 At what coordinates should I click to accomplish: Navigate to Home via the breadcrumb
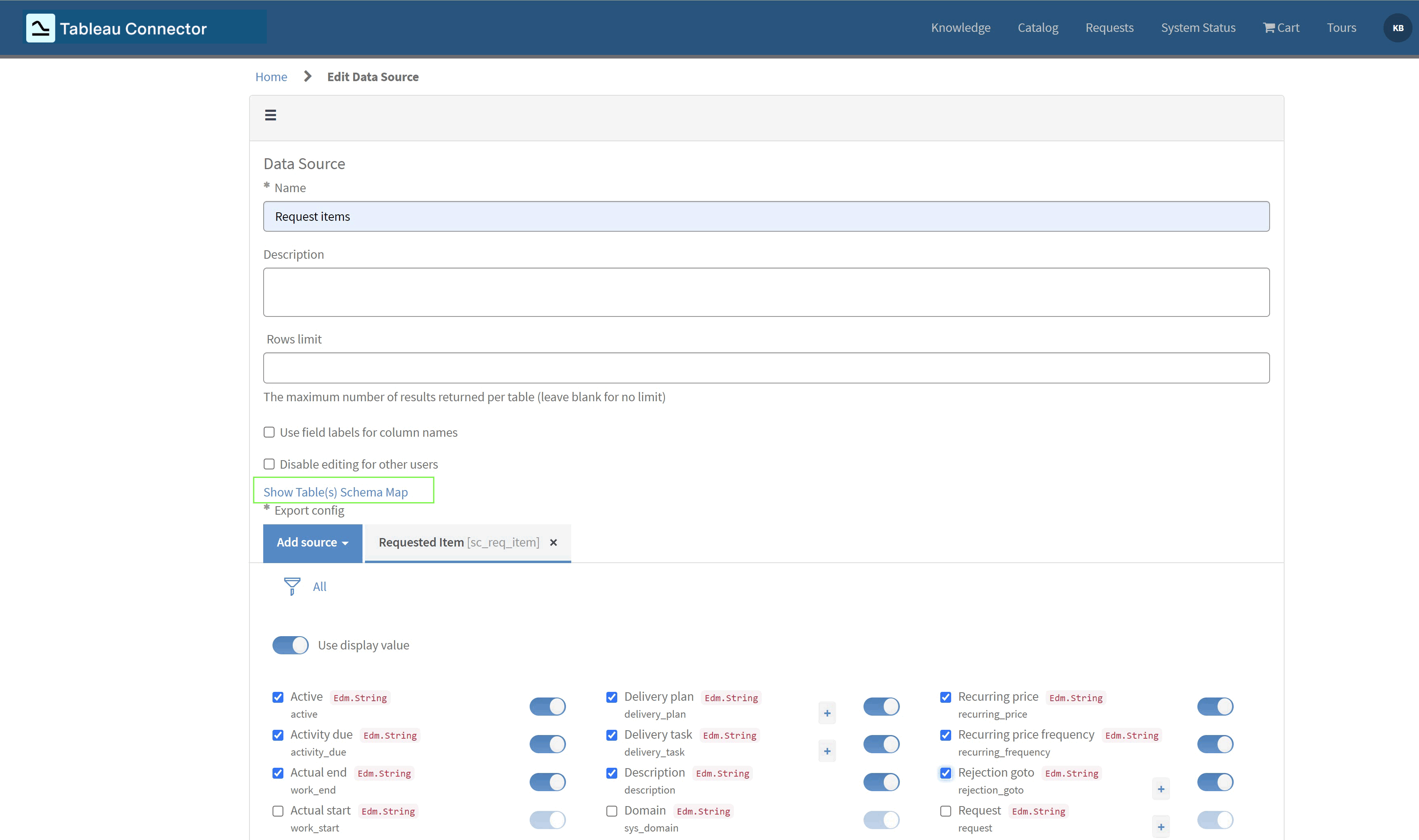(x=271, y=76)
